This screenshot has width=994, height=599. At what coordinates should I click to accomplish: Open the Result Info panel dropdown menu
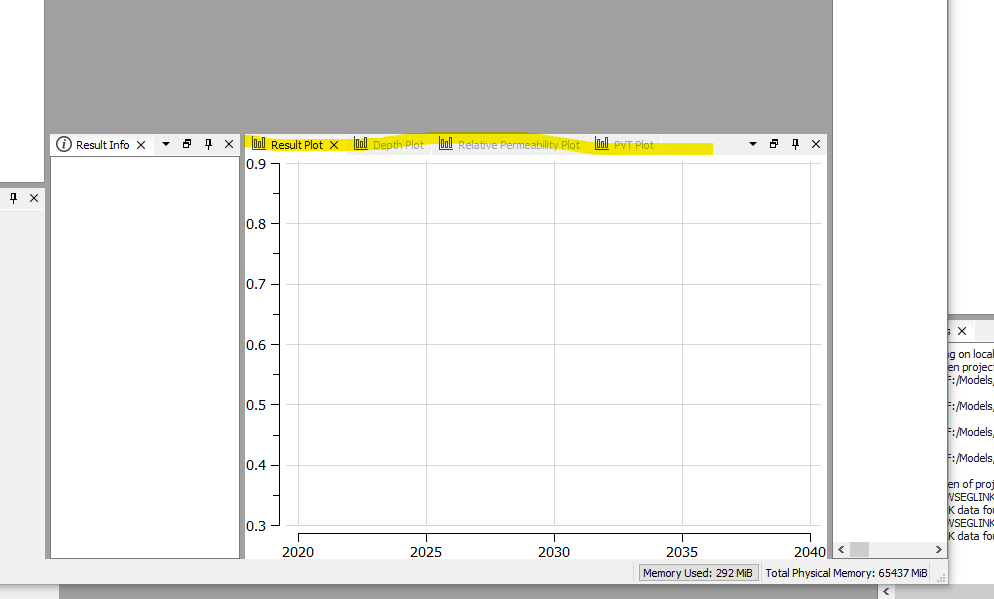165,144
